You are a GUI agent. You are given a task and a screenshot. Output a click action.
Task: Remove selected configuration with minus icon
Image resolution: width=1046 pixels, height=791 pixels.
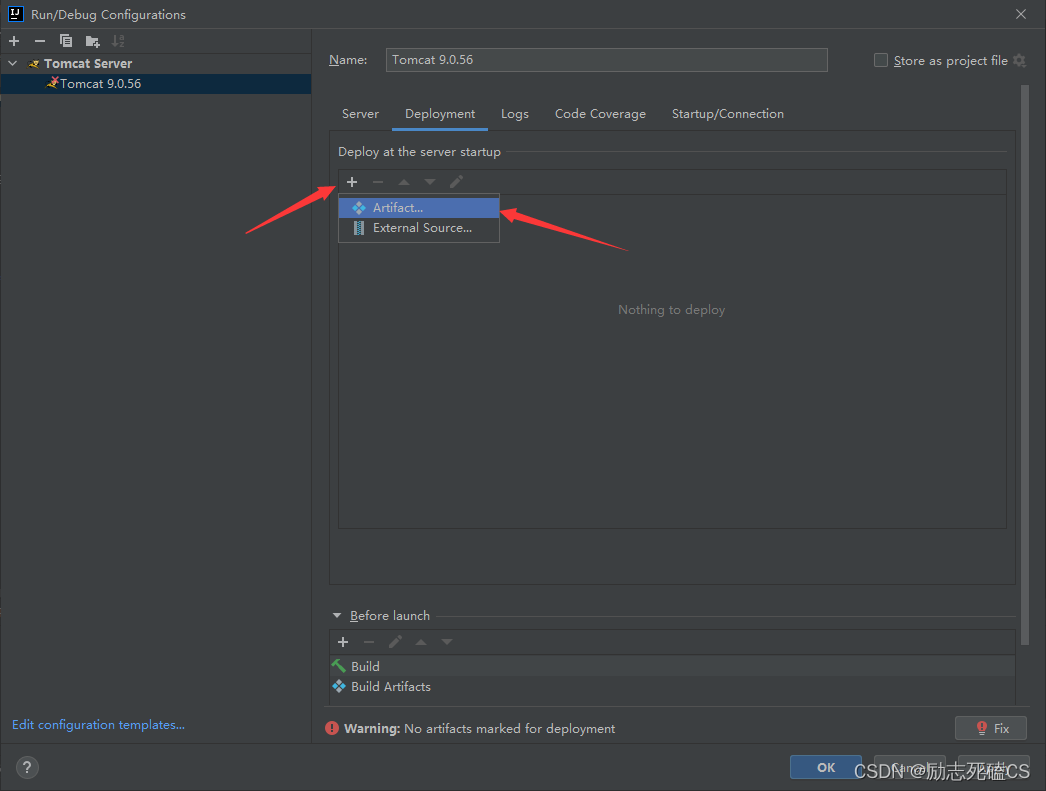click(39, 41)
